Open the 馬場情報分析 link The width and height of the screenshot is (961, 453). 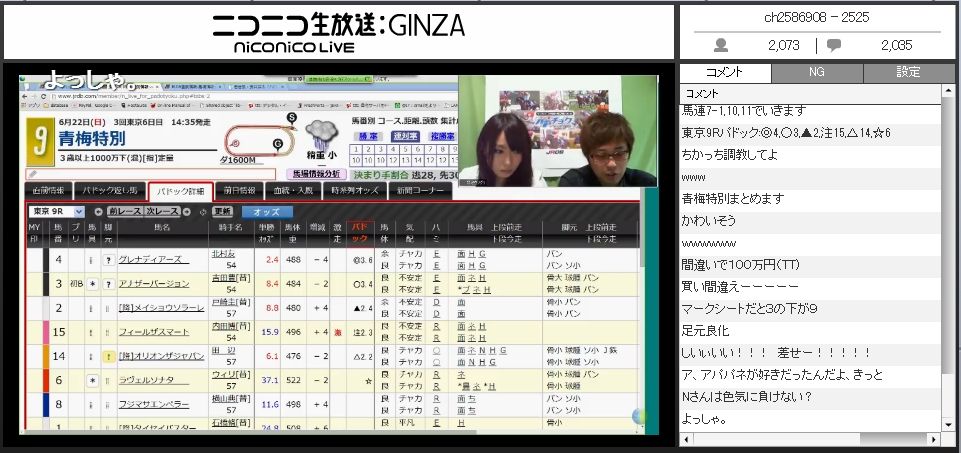point(316,175)
